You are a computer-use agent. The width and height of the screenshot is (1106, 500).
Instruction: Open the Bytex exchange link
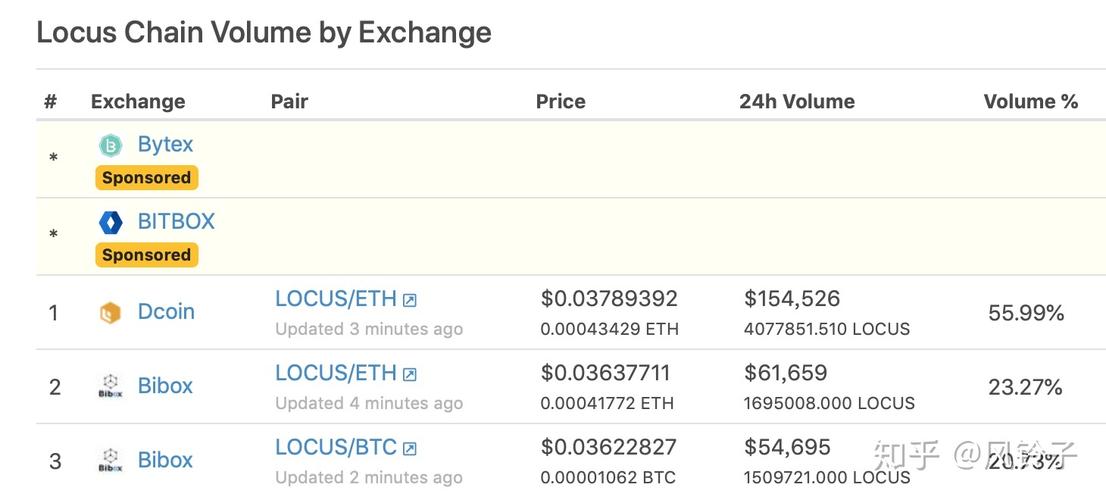(165, 145)
